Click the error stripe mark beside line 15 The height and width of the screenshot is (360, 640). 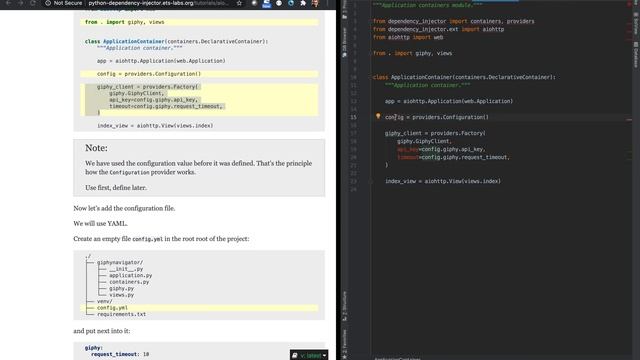pos(629,120)
